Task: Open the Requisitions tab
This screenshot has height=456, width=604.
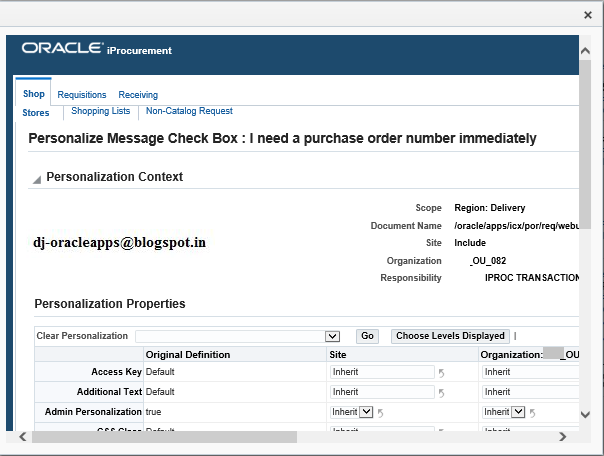Action: pyautogui.click(x=82, y=95)
